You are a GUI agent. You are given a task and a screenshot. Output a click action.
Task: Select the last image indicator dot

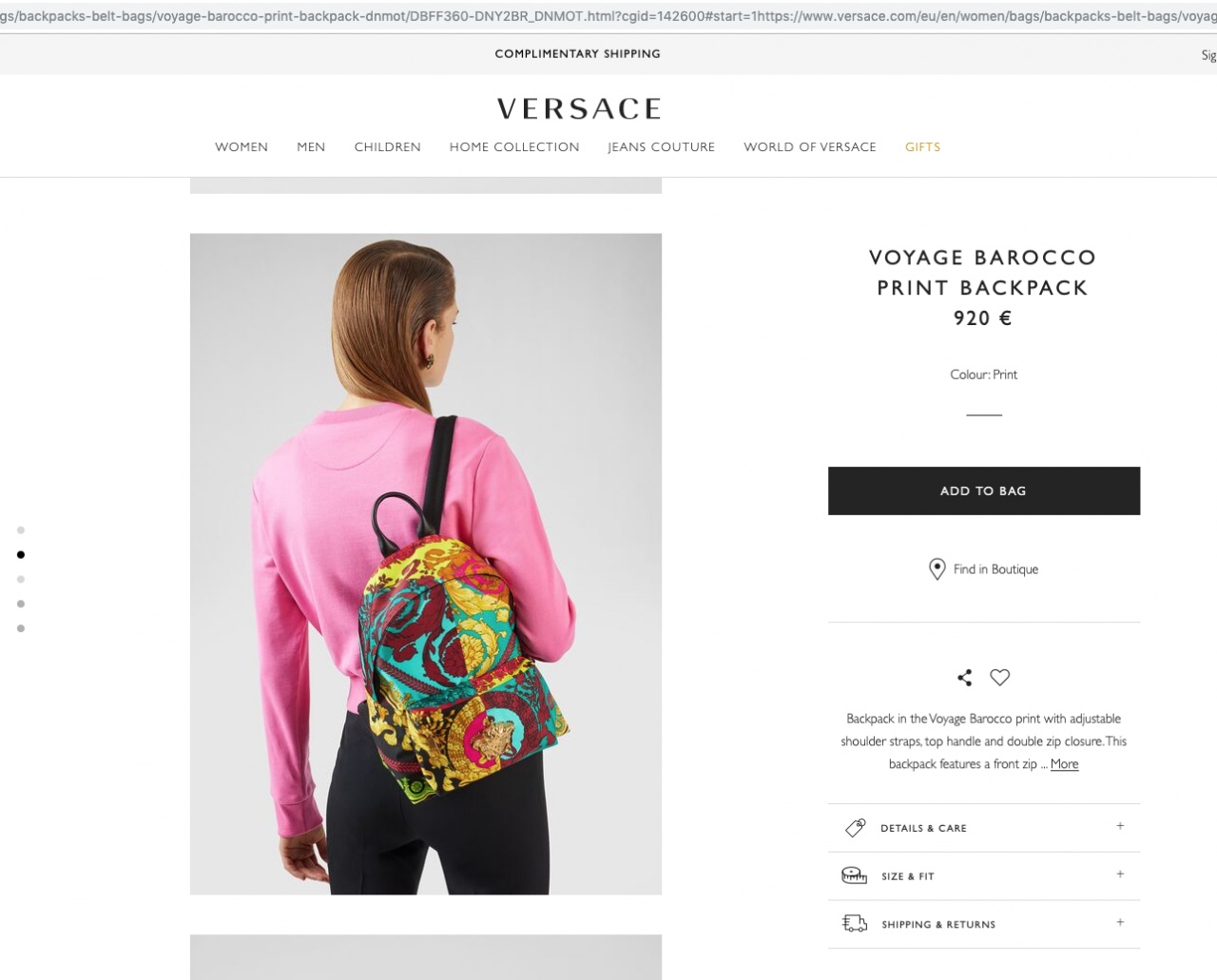click(x=21, y=628)
